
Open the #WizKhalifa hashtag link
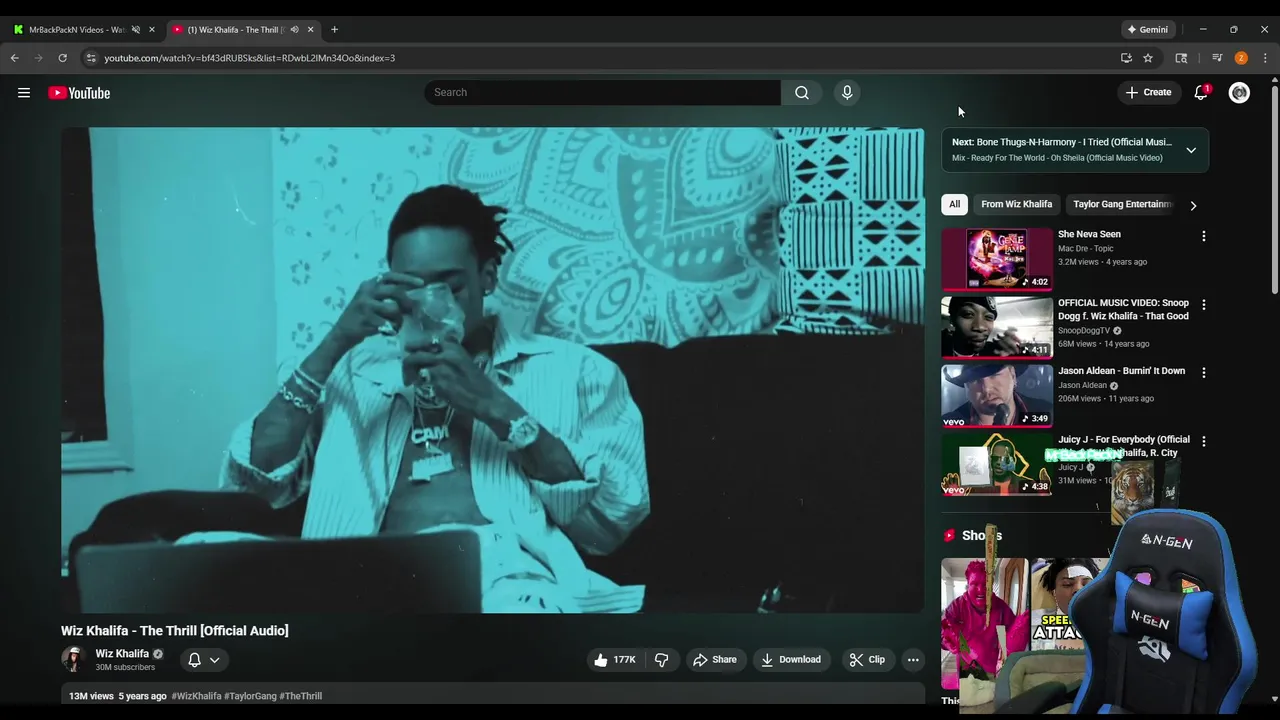(x=196, y=696)
